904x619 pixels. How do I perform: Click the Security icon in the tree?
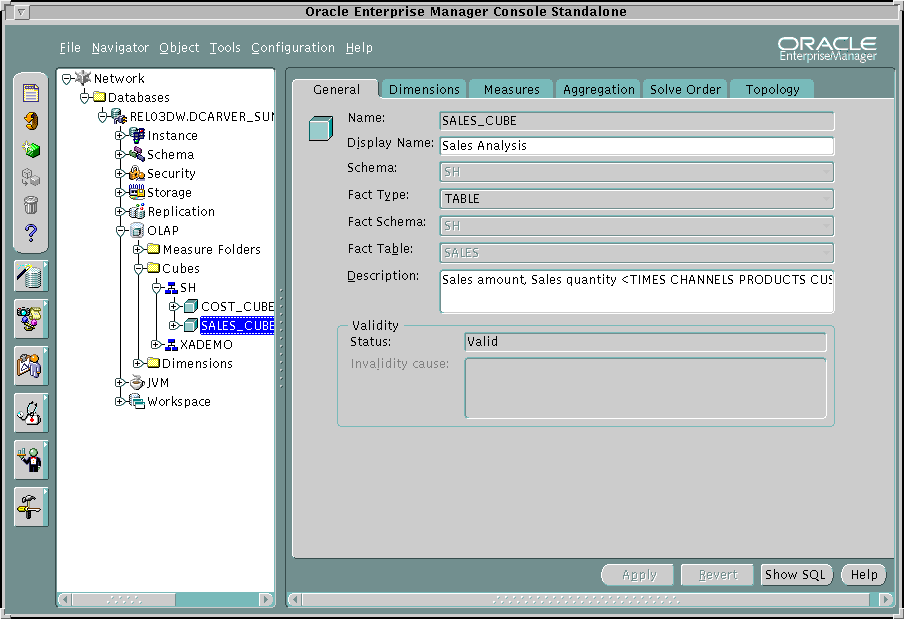(x=137, y=173)
